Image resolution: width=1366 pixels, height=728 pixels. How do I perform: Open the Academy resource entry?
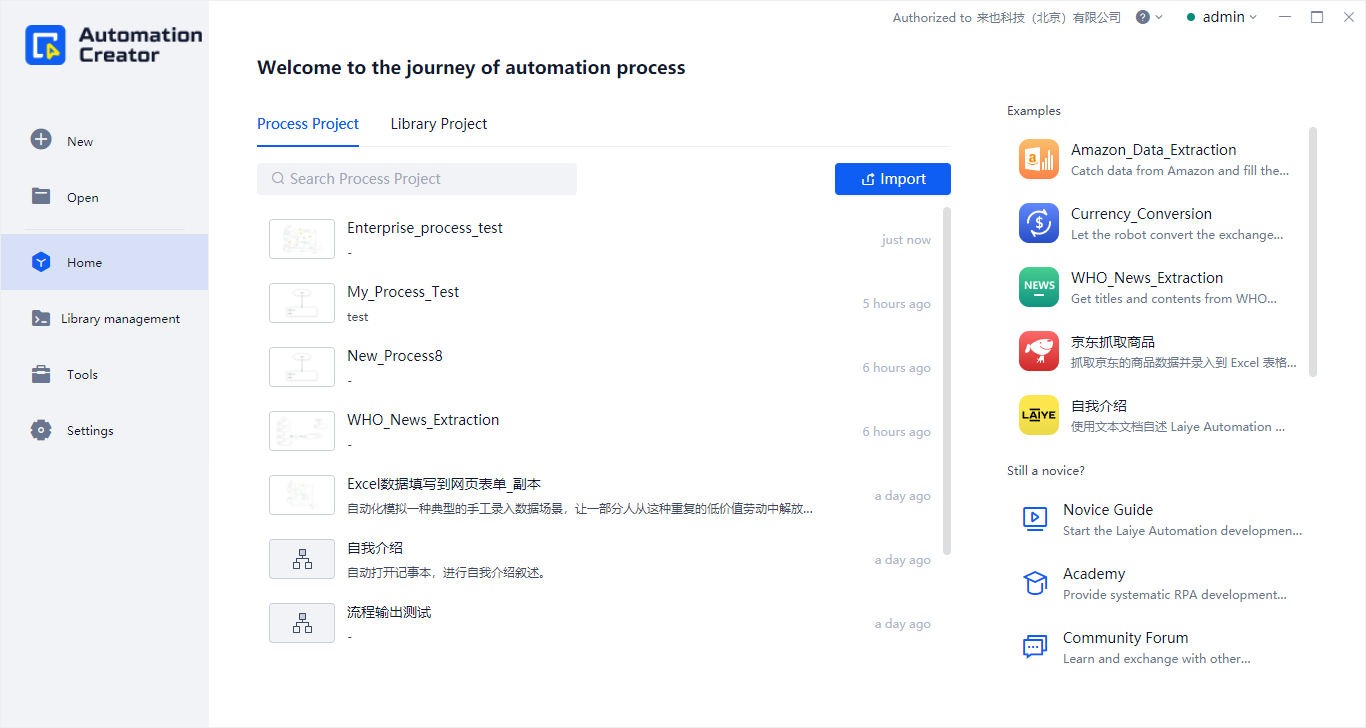1094,573
